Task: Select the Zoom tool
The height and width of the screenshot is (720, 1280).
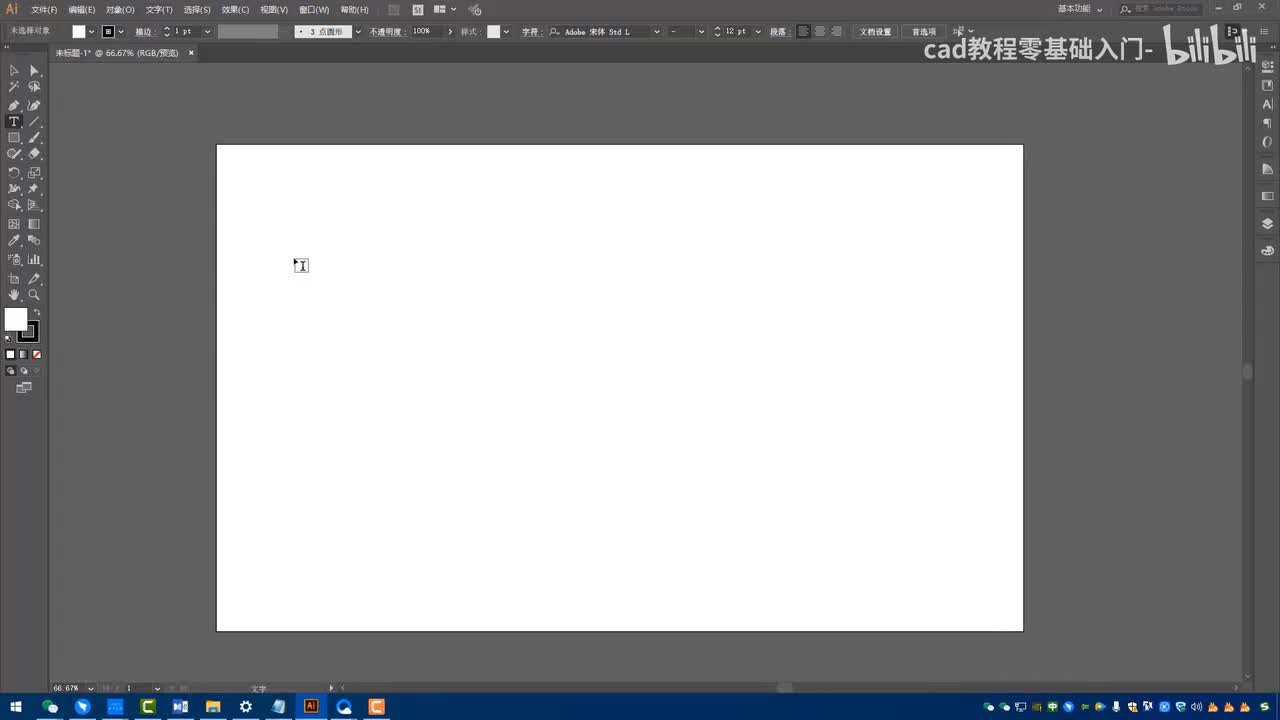Action: (34, 295)
